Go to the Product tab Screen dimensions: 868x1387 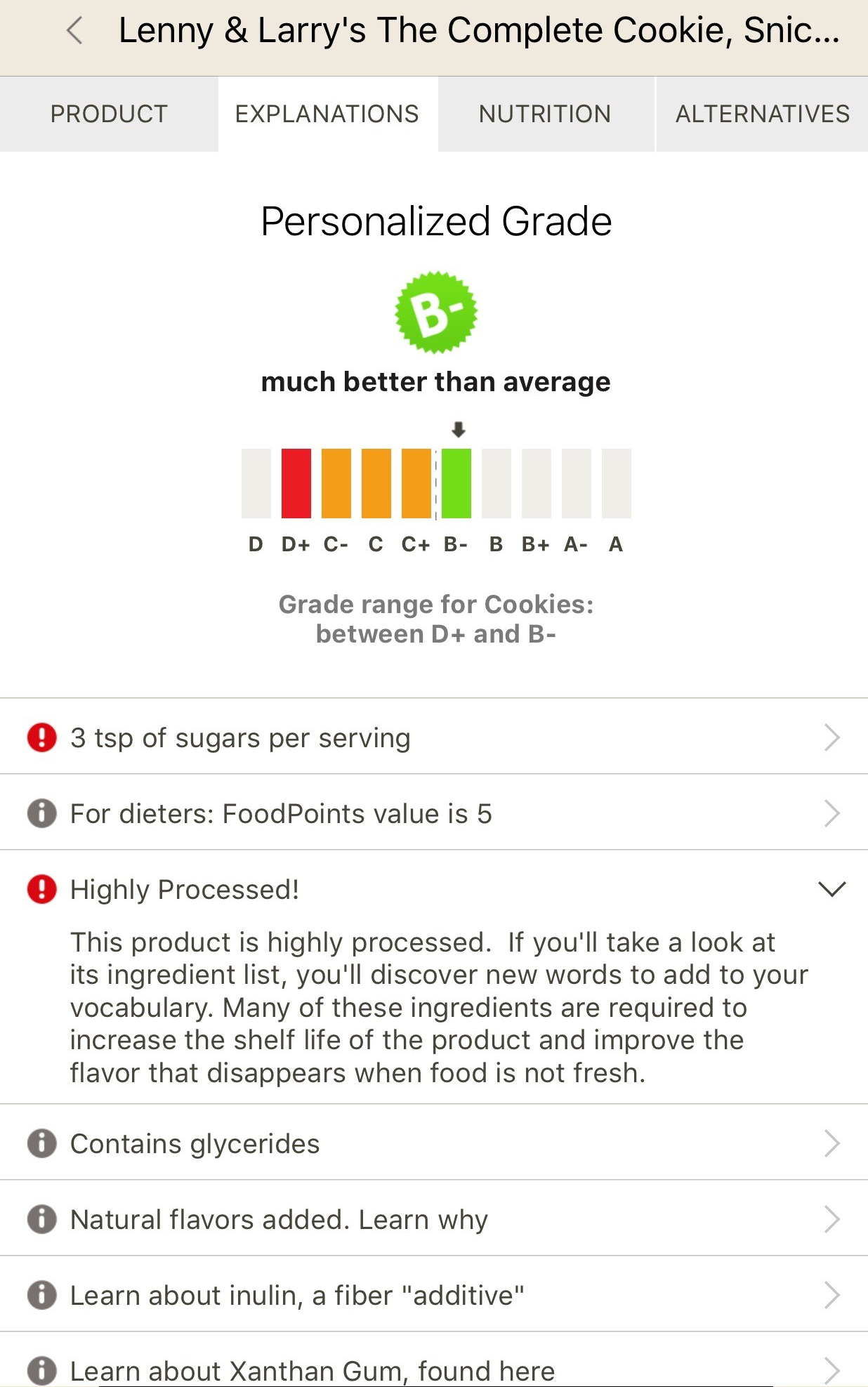pos(109,114)
